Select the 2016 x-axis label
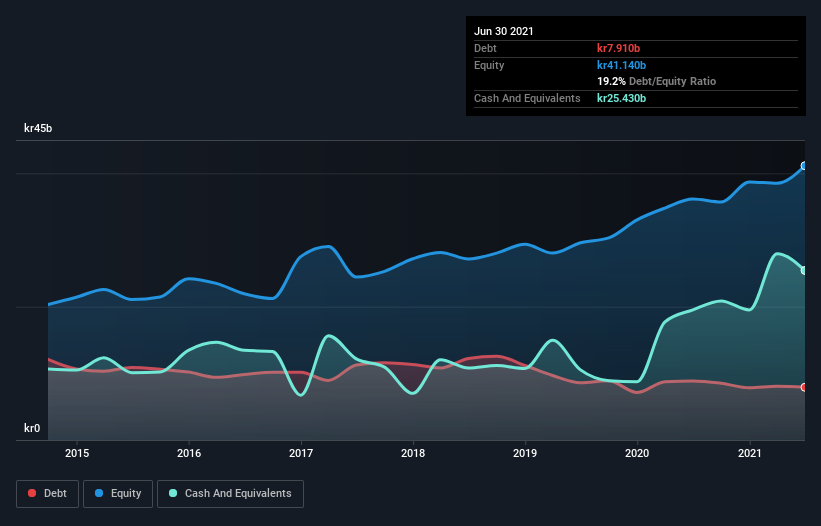821x526 pixels. (x=189, y=453)
